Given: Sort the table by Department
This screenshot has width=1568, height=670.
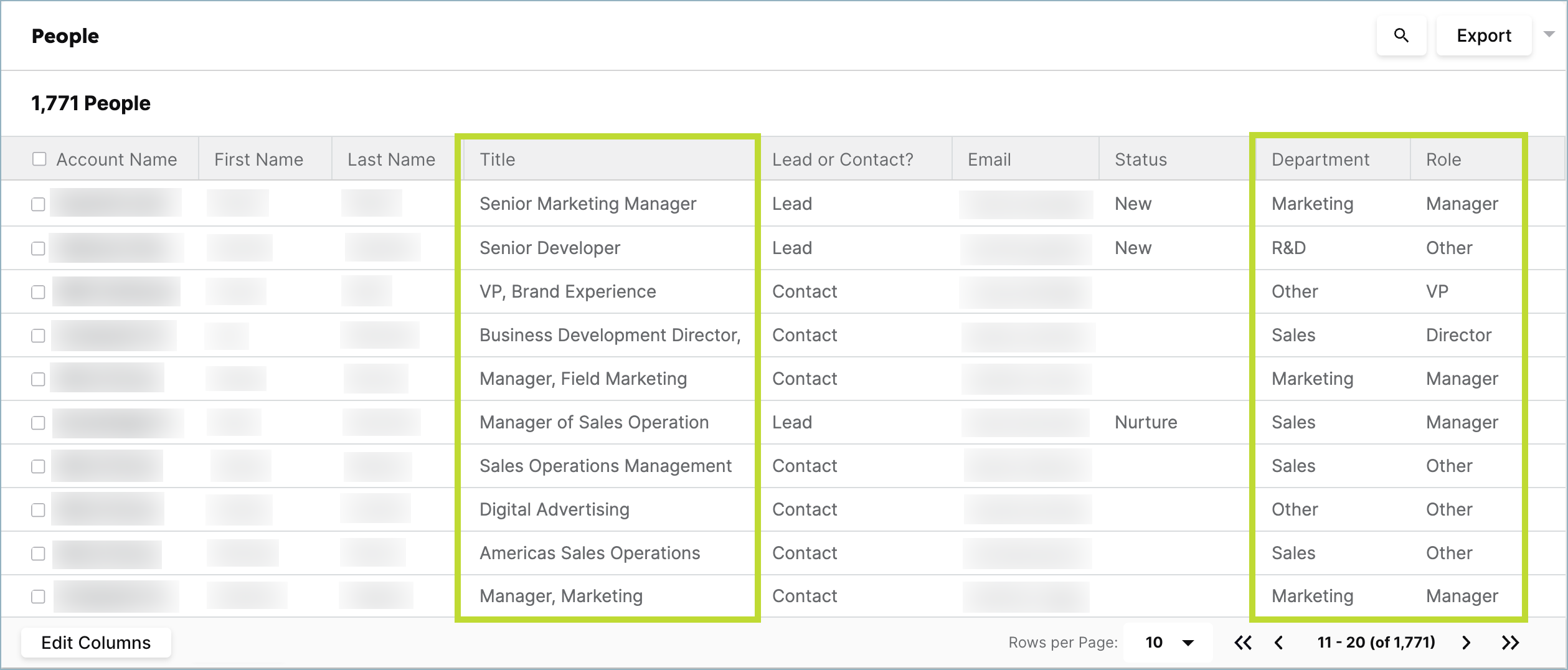Looking at the screenshot, I should 1320,159.
